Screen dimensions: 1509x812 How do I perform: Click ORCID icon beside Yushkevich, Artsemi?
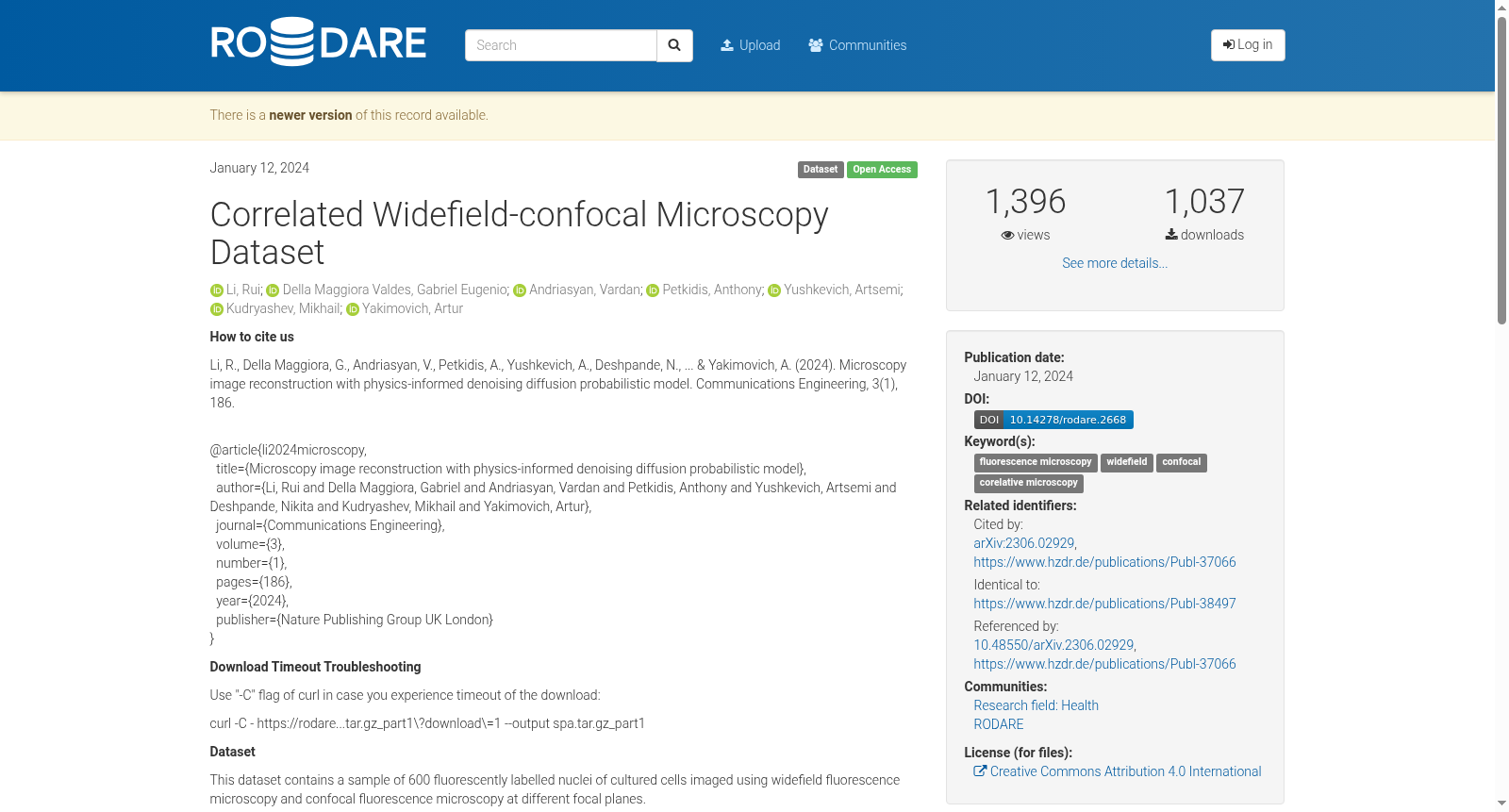774,290
